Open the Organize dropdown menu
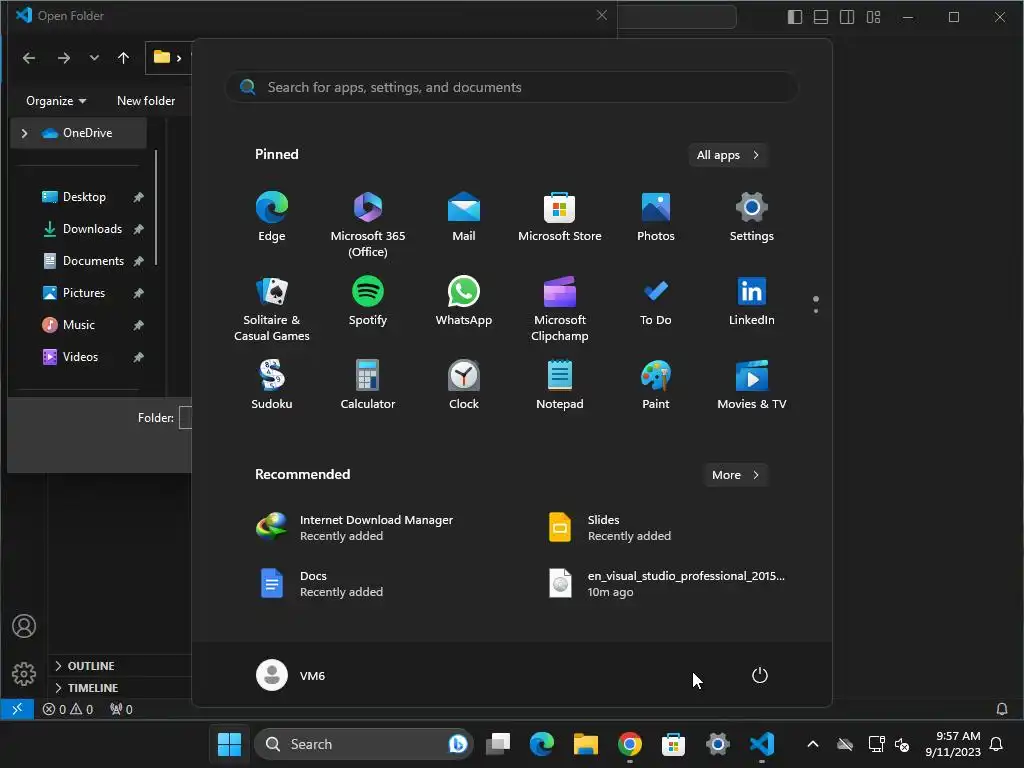 tap(56, 101)
